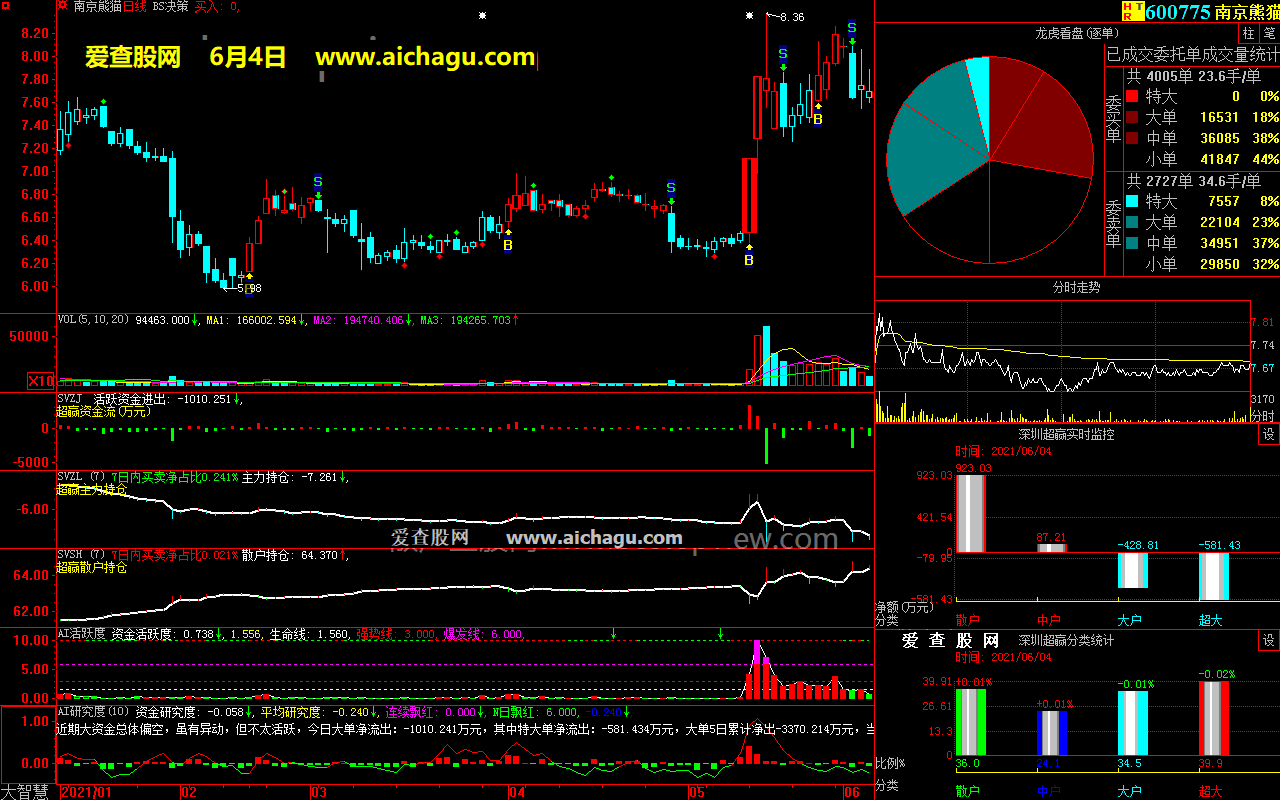Click the AI研究度(10) indicator label
1280x800 pixels.
point(93,712)
